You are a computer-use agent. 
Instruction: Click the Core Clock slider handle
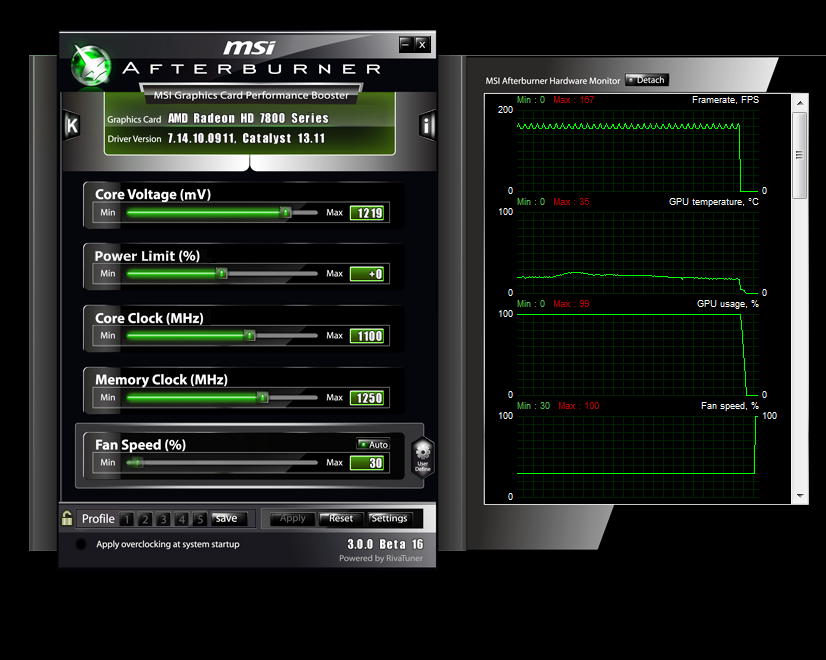(x=250, y=336)
